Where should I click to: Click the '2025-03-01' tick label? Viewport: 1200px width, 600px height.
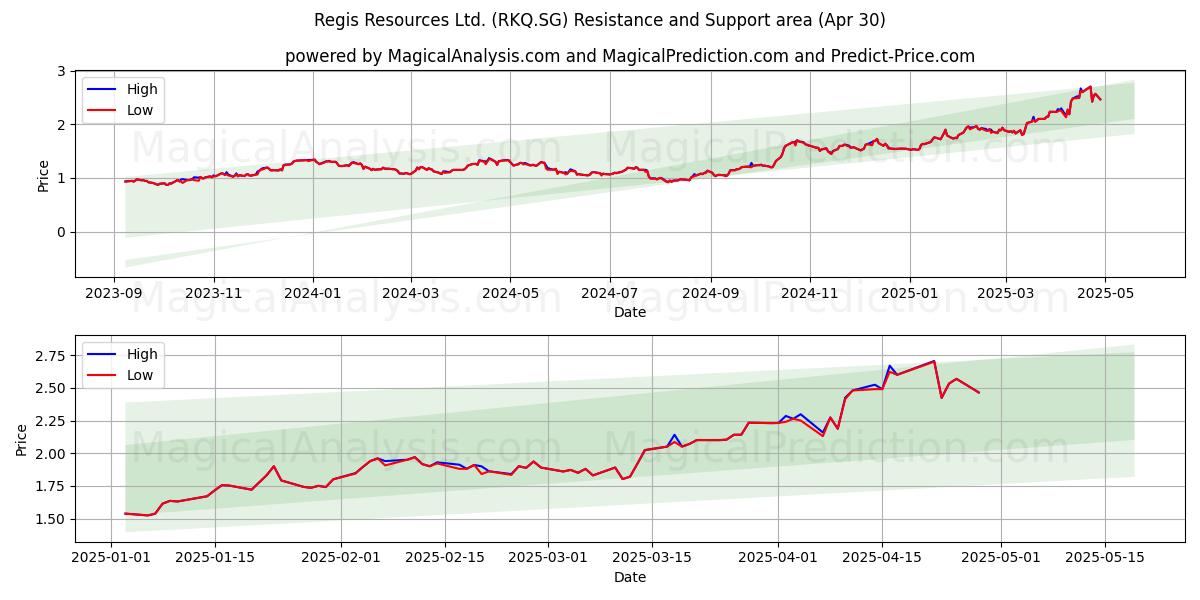[549, 558]
